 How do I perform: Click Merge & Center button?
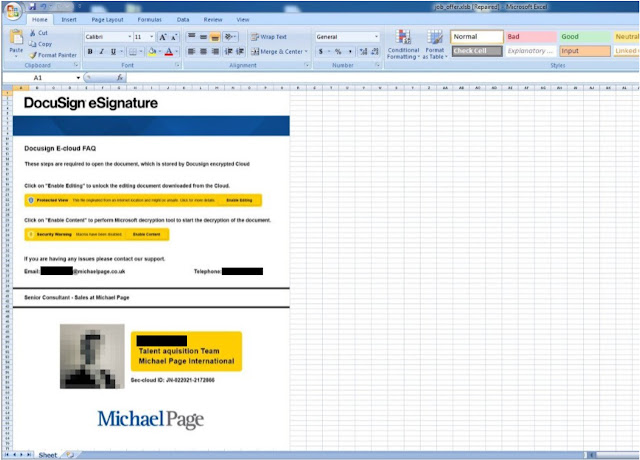277,51
